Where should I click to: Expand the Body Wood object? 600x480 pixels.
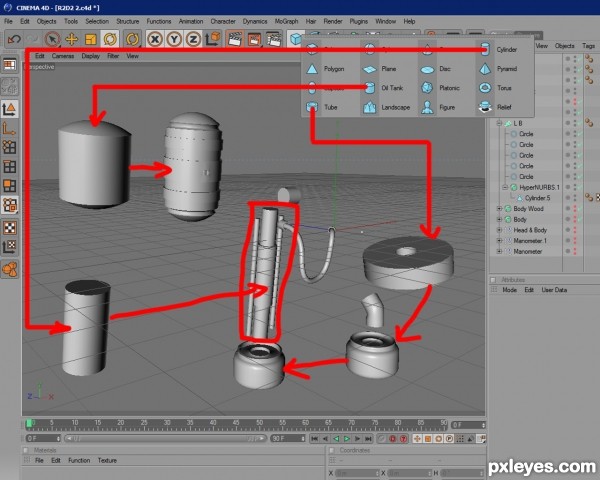(x=499, y=209)
